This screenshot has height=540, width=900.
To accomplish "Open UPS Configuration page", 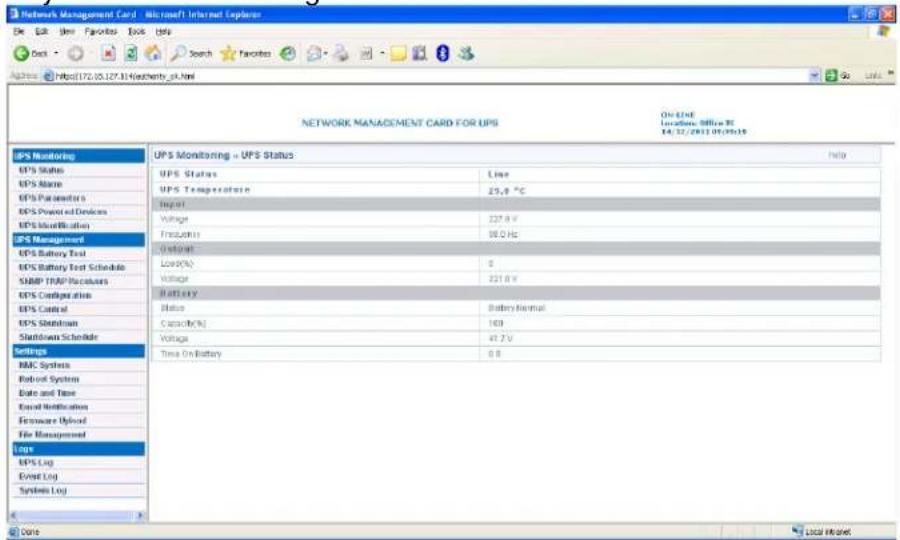I will 55,295.
